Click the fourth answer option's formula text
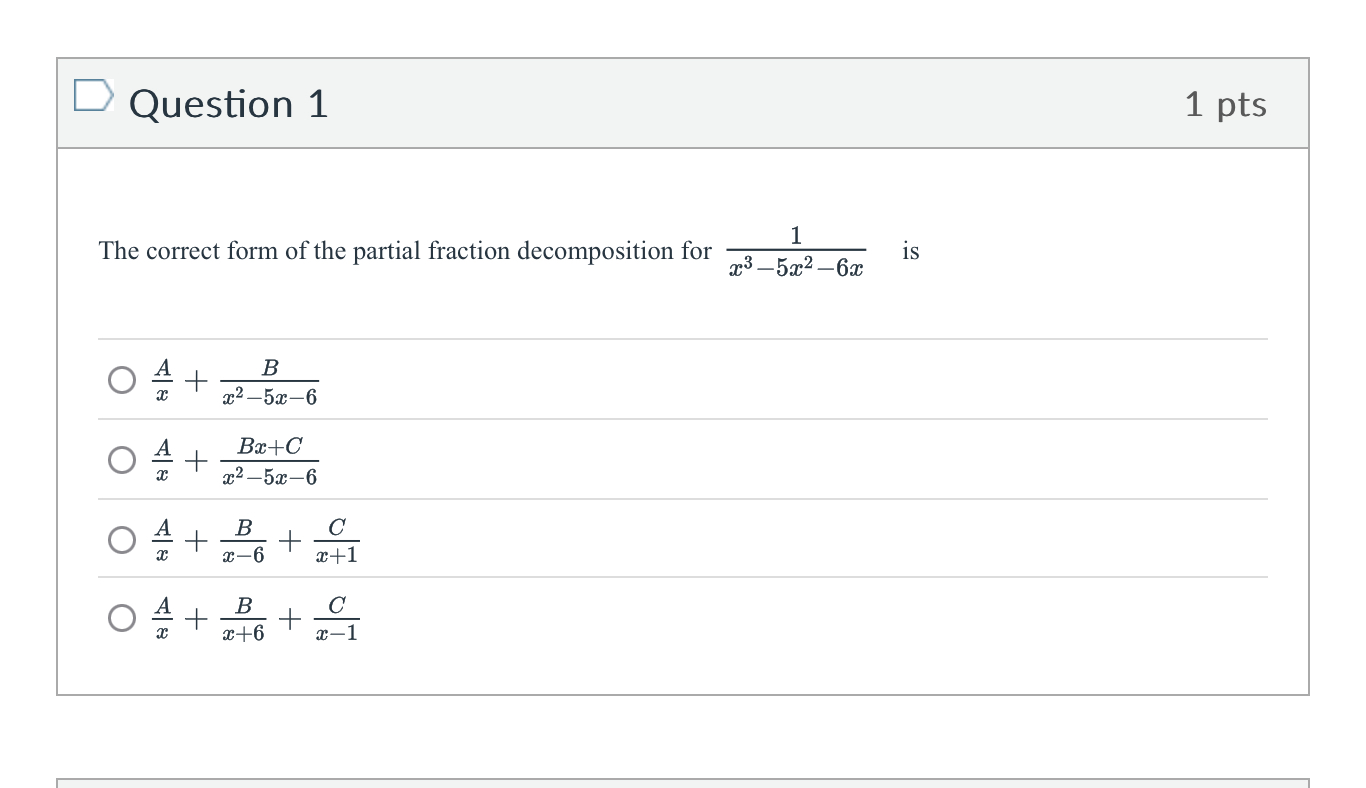Image resolution: width=1366 pixels, height=788 pixels. [255, 618]
